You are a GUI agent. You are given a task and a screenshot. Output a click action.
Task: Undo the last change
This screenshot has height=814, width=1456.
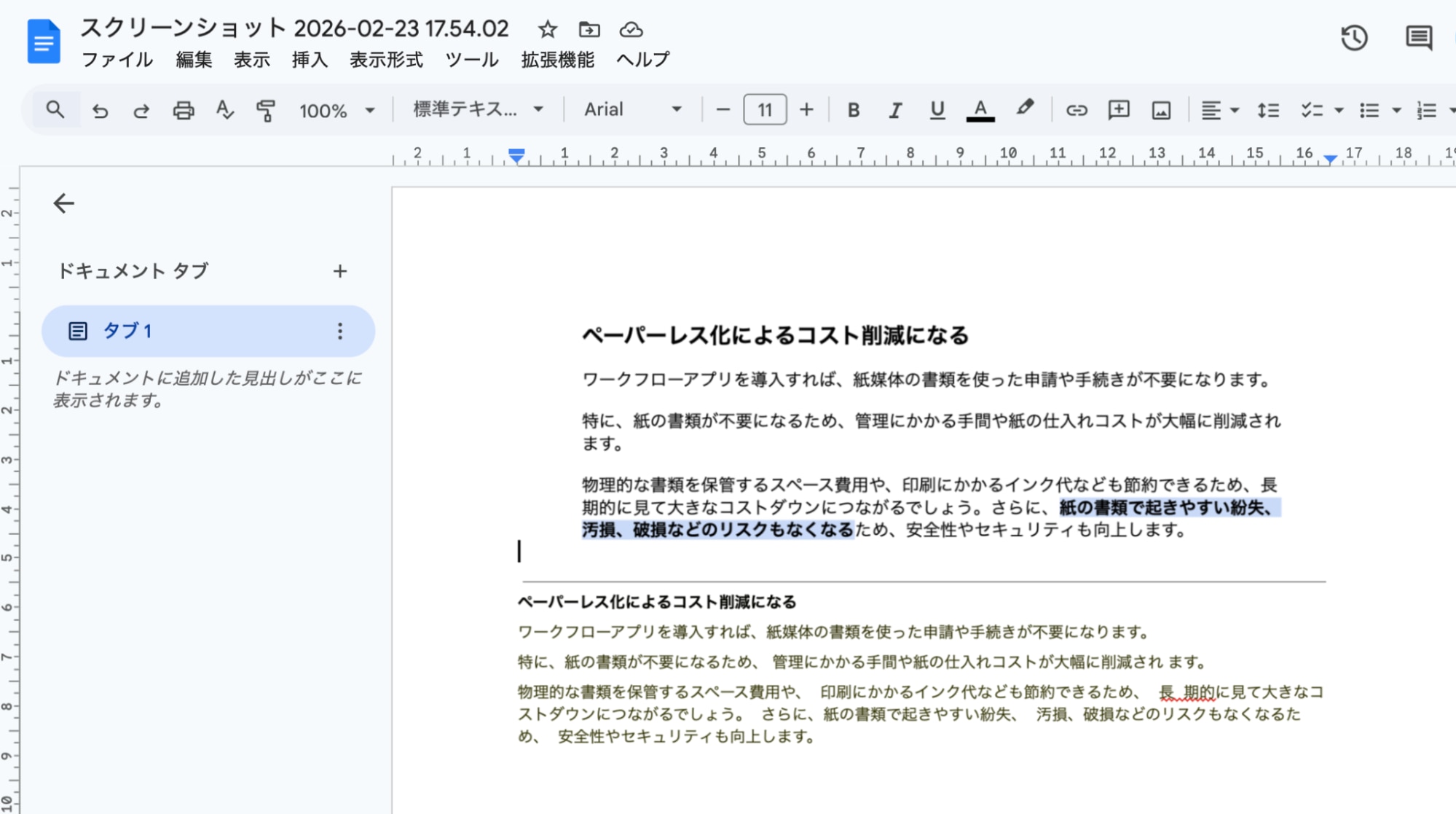coord(101,110)
